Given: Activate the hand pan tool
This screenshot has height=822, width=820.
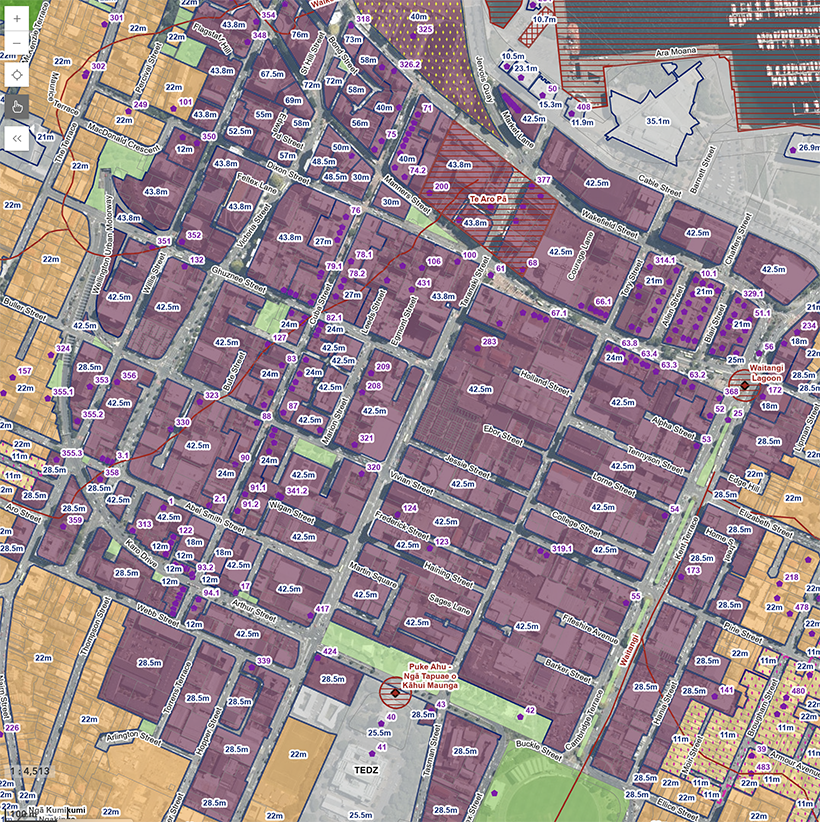Looking at the screenshot, I should tap(17, 105).
